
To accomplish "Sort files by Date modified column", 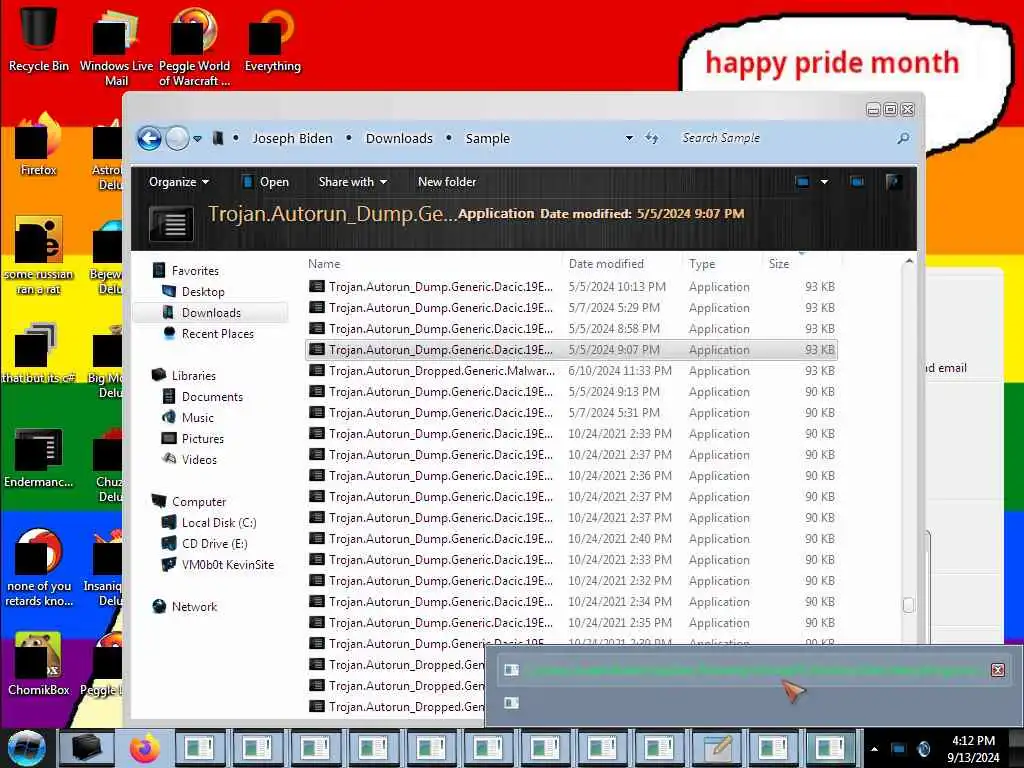I will (621, 264).
